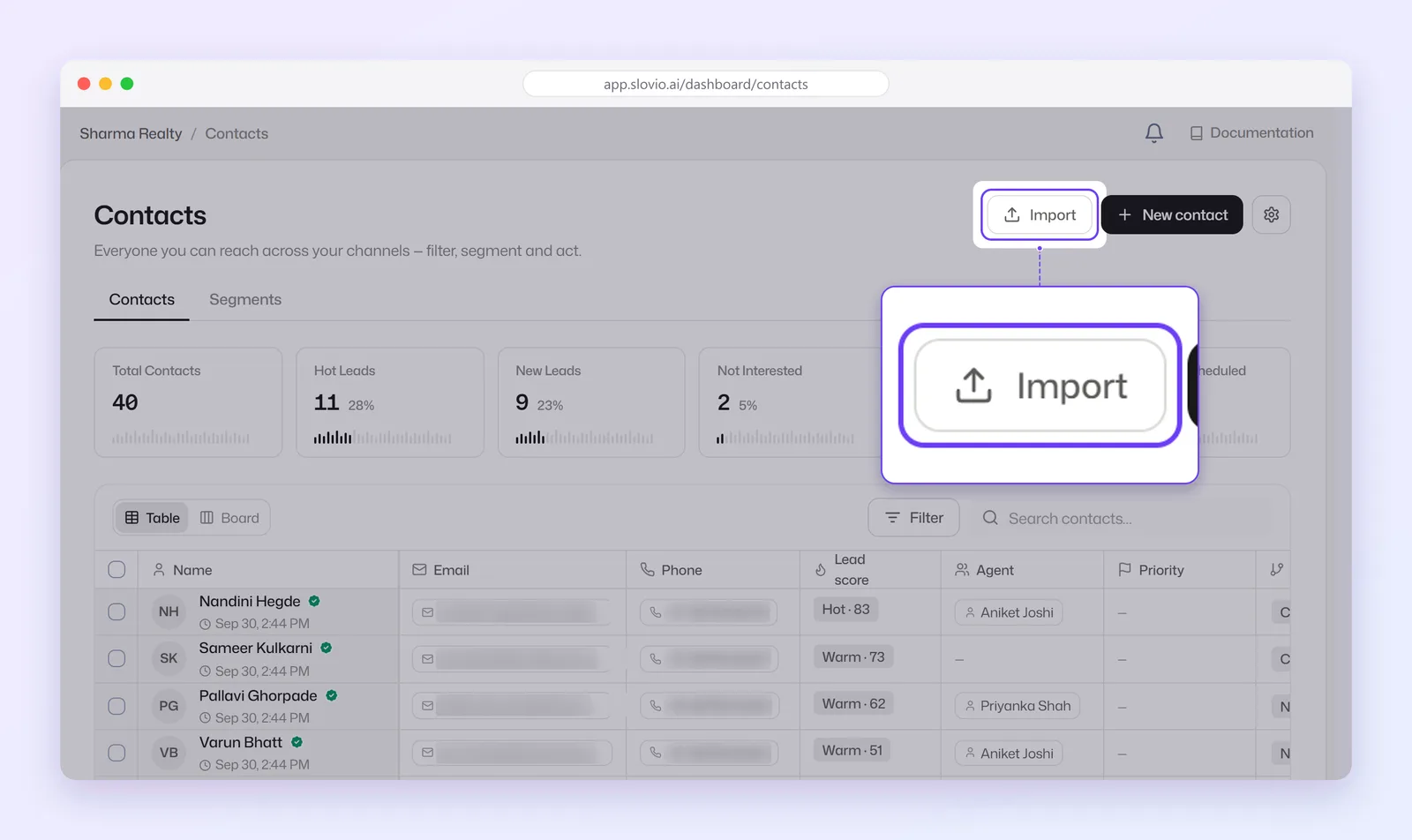This screenshot has width=1412, height=840.
Task: Go to Sharma Realty breadcrumb
Action: (x=131, y=133)
